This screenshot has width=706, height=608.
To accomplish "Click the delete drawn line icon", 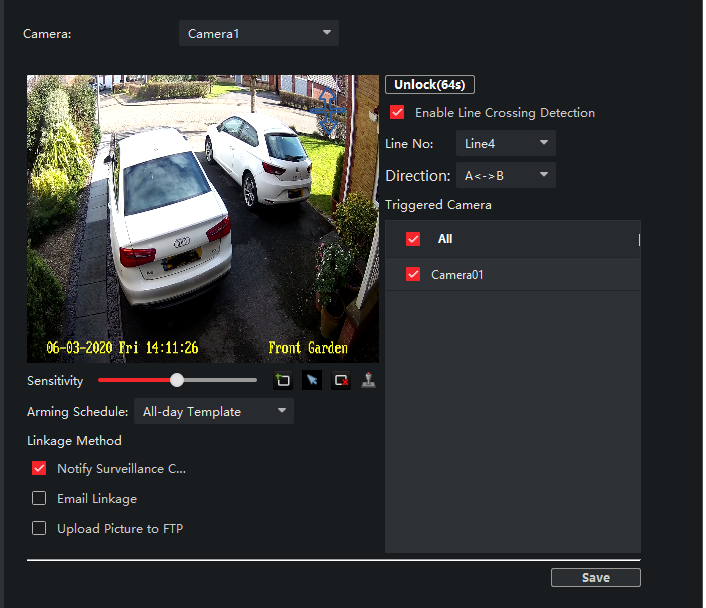I will pyautogui.click(x=341, y=381).
